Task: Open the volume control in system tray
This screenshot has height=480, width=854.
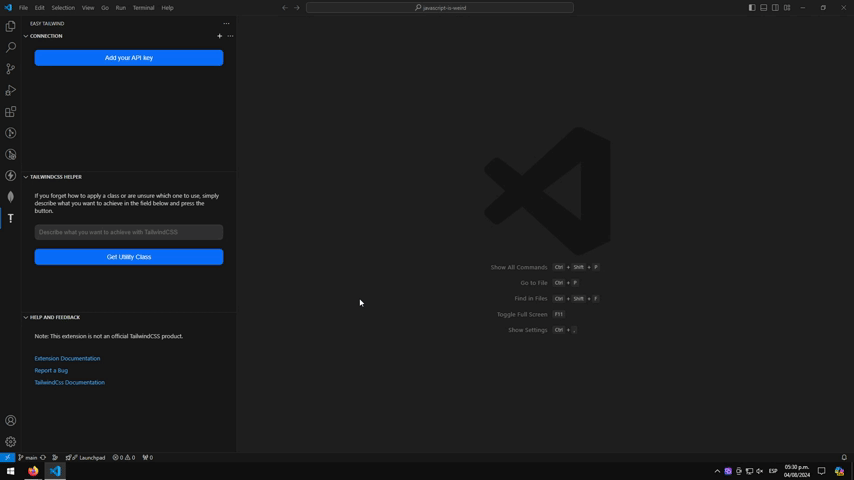Action: pos(760,471)
